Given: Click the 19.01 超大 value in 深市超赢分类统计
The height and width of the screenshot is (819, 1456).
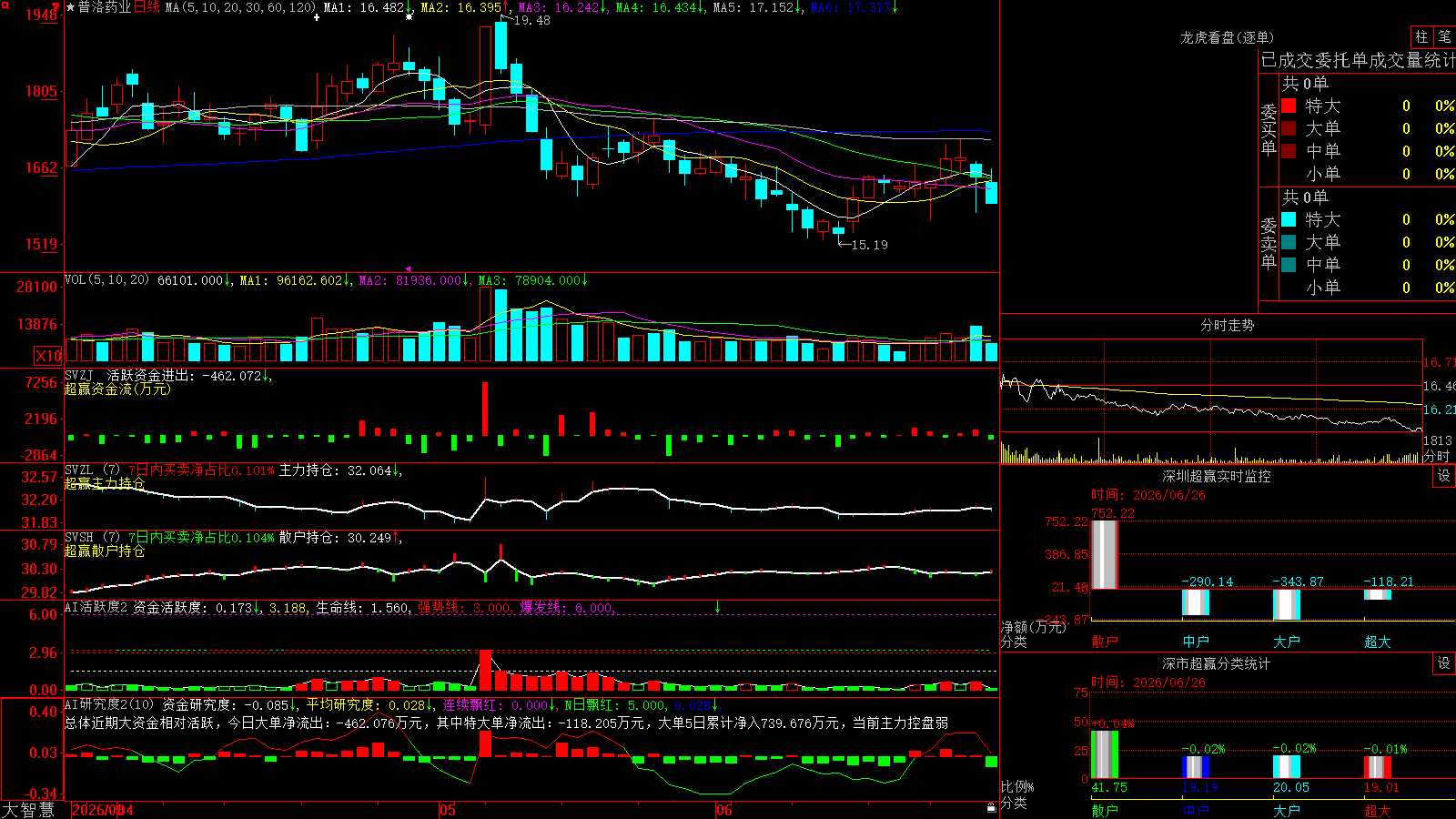Looking at the screenshot, I should 1382,787.
